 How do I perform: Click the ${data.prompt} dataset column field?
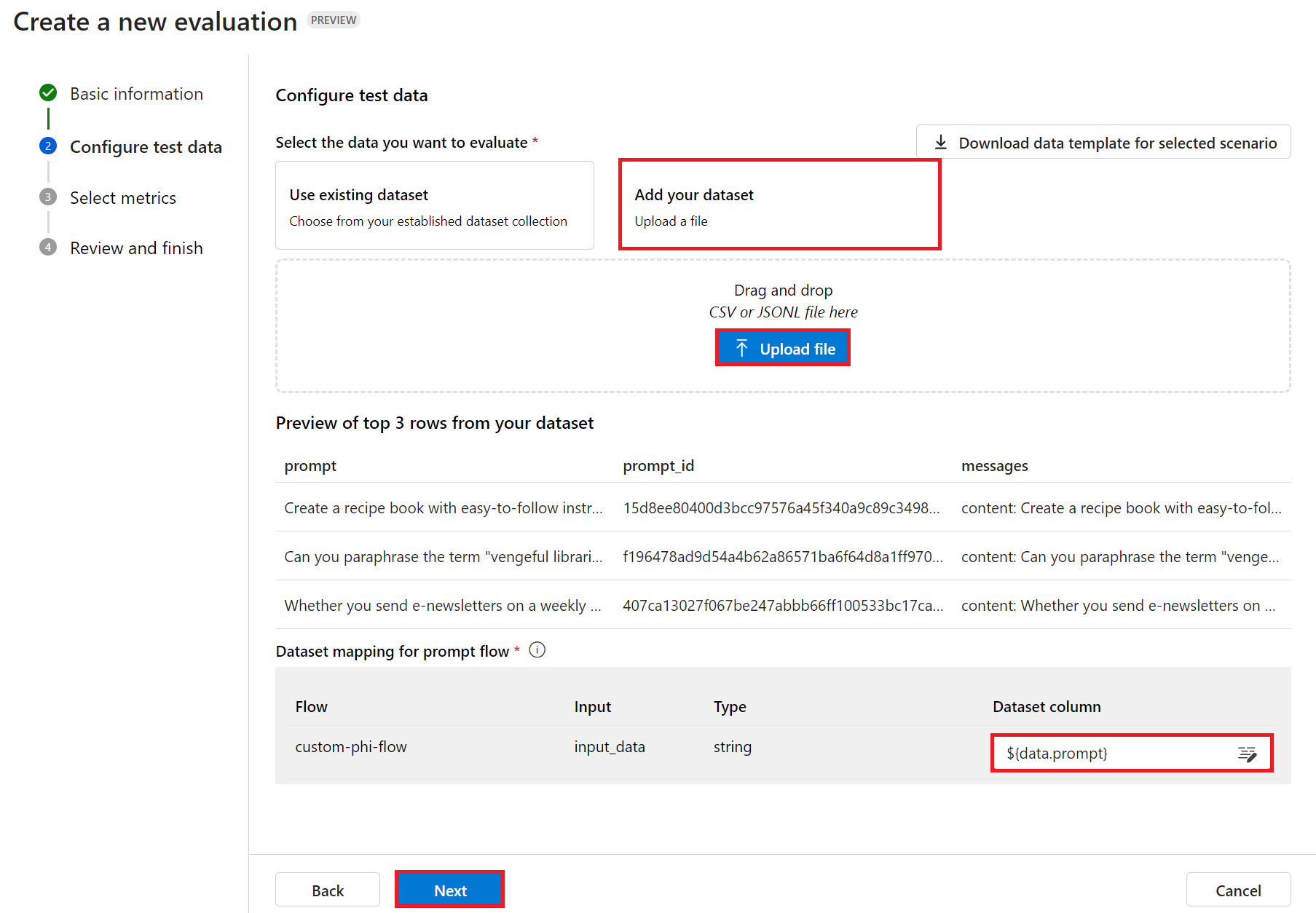[1132, 754]
